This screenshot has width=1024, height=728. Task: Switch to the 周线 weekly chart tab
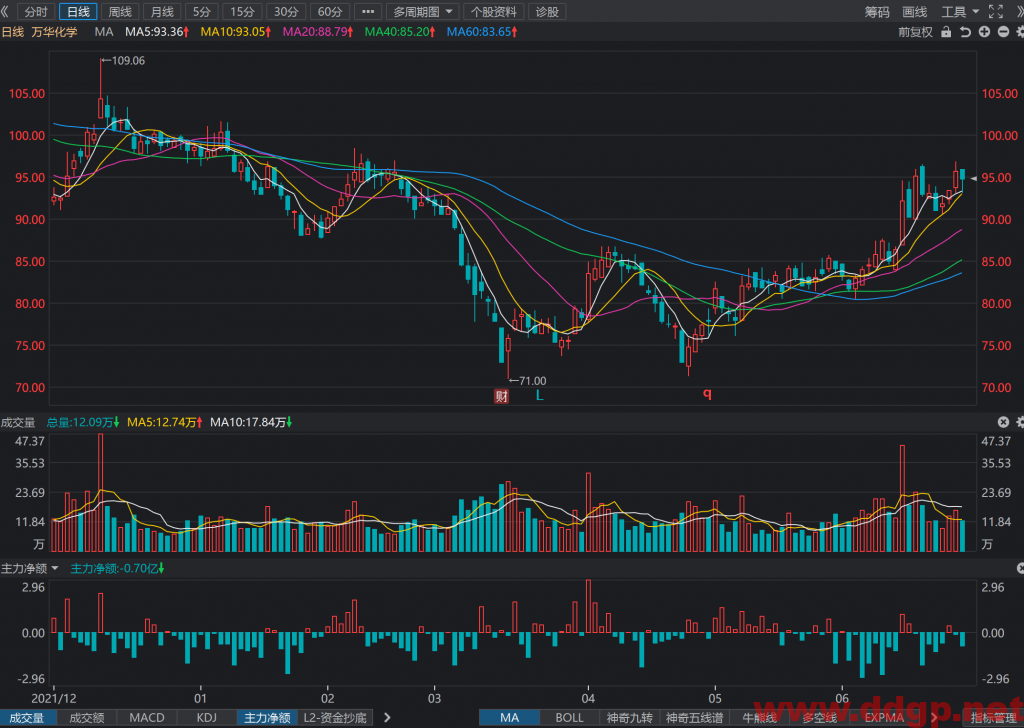point(120,12)
